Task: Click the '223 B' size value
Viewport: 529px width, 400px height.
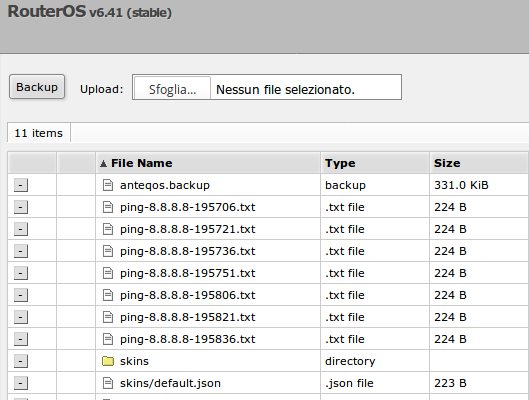Action: 450,383
